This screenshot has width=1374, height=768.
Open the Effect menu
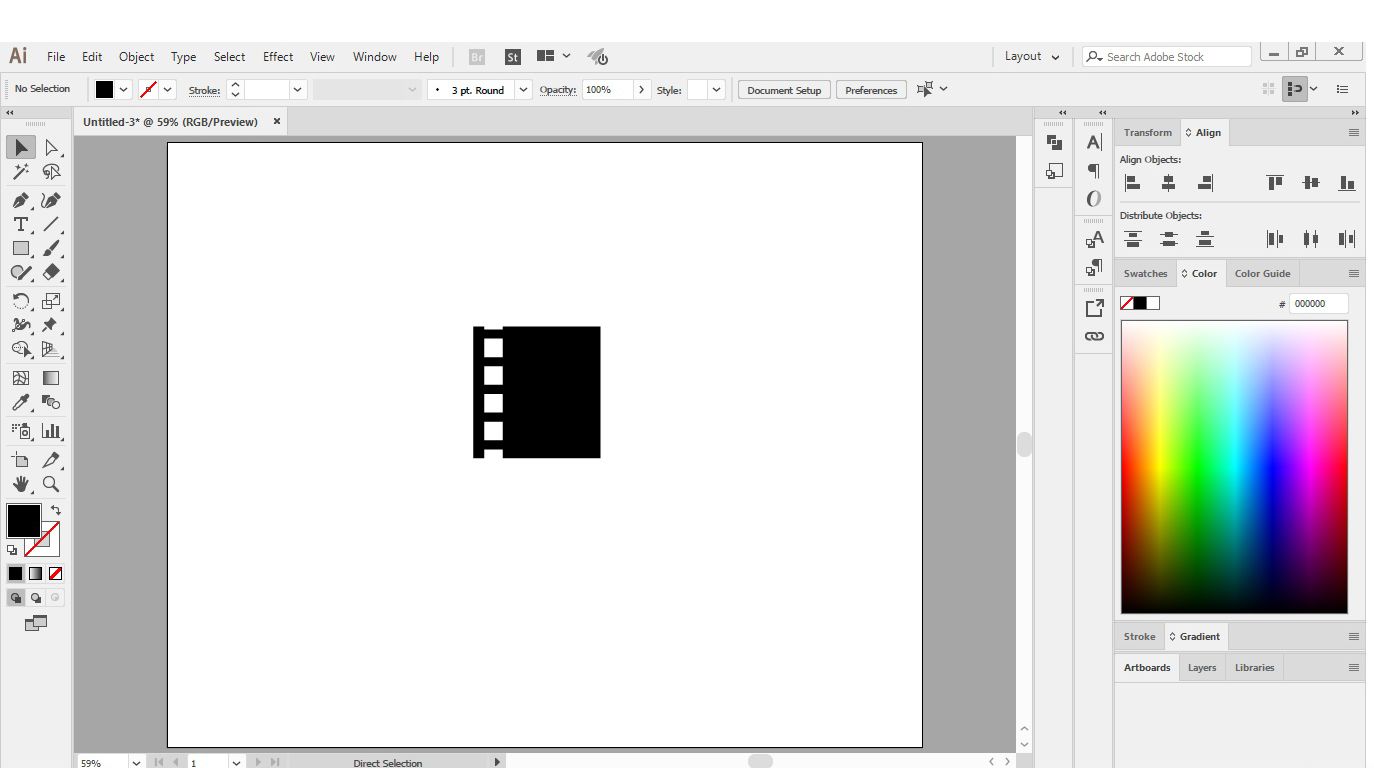click(278, 57)
